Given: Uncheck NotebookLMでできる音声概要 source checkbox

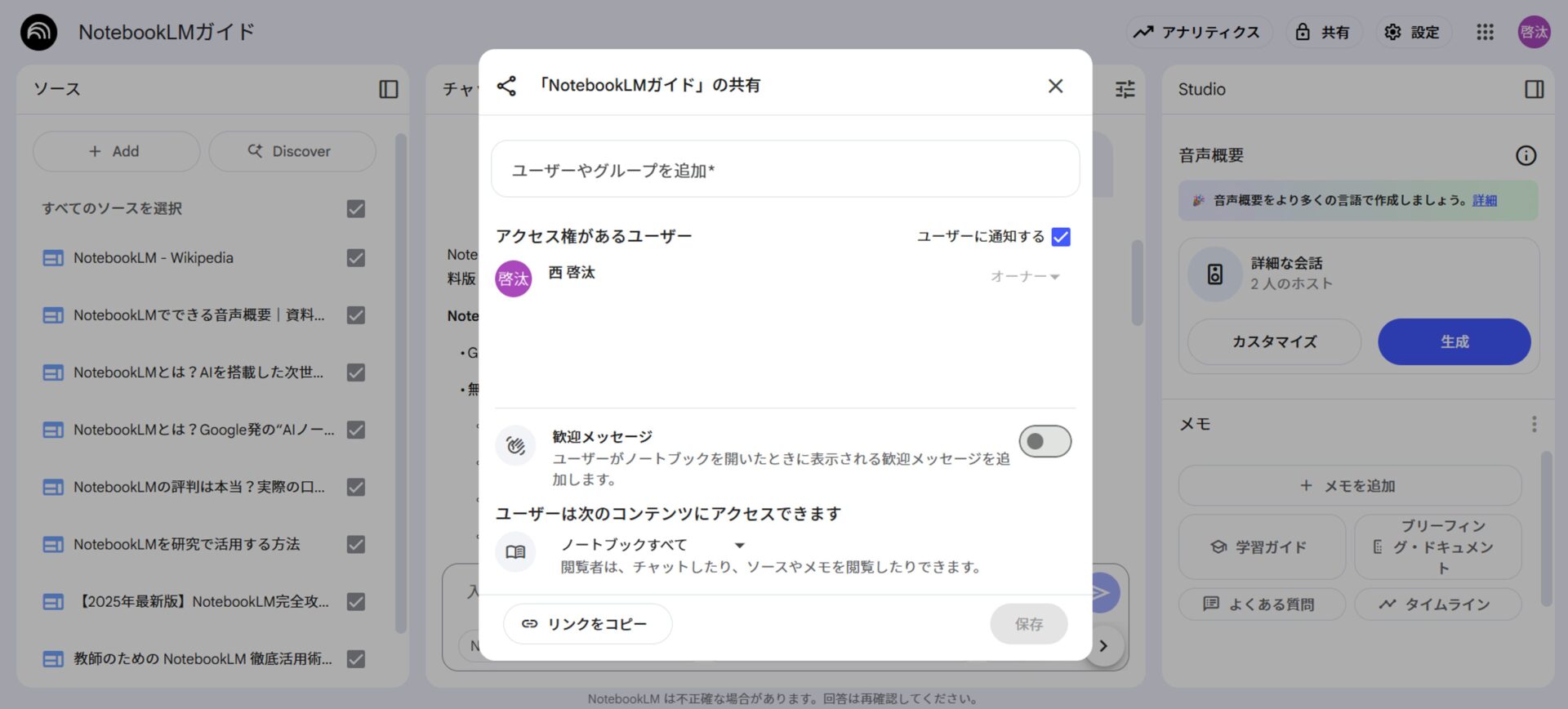Looking at the screenshot, I should [356, 315].
